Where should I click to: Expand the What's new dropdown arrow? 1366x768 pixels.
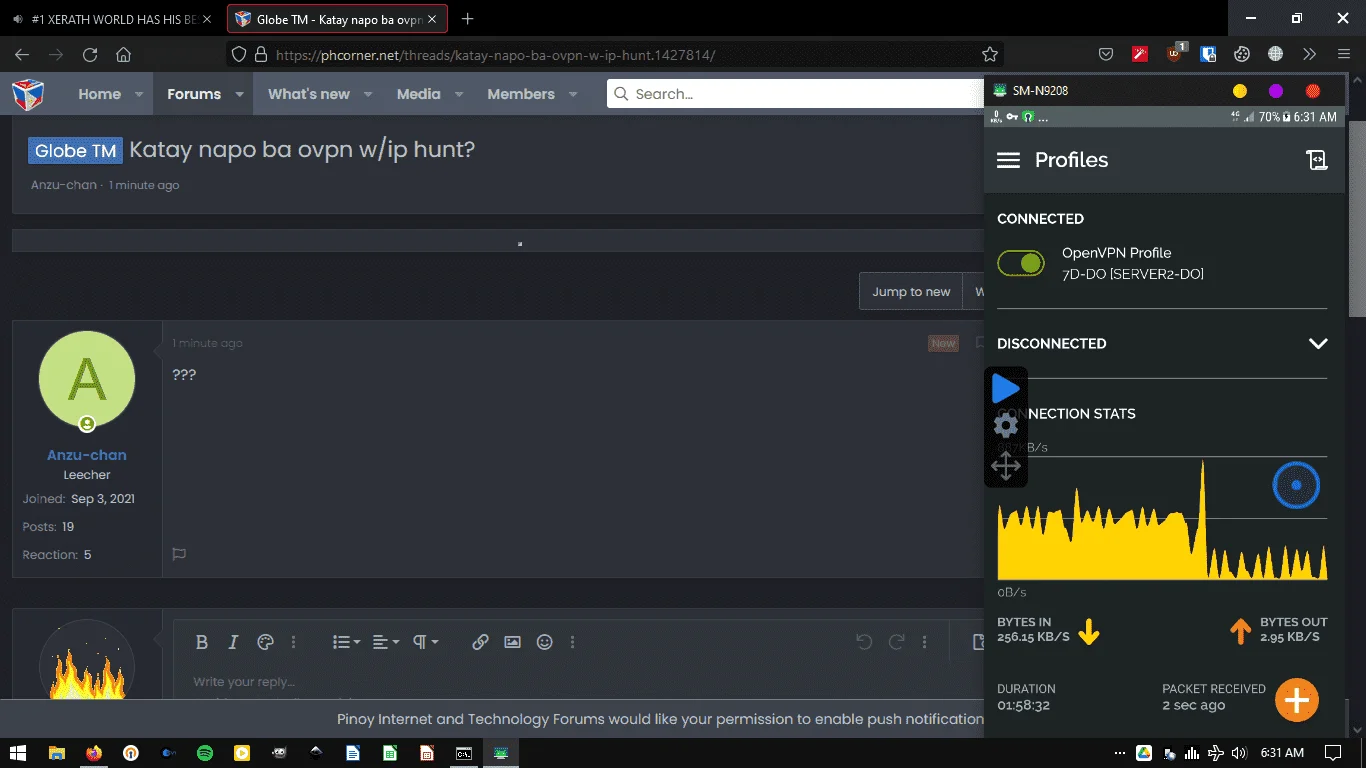[x=368, y=94]
